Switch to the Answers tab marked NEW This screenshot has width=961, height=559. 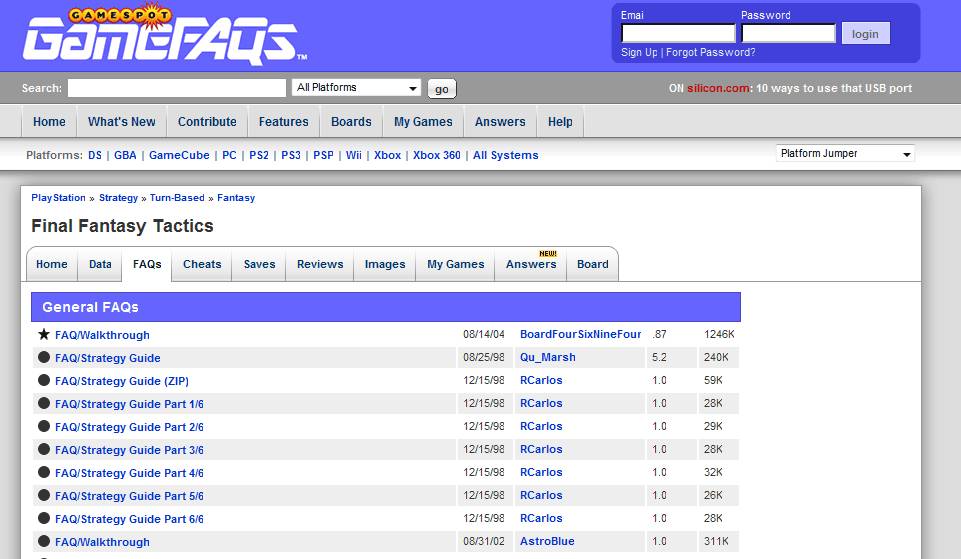coord(531,264)
